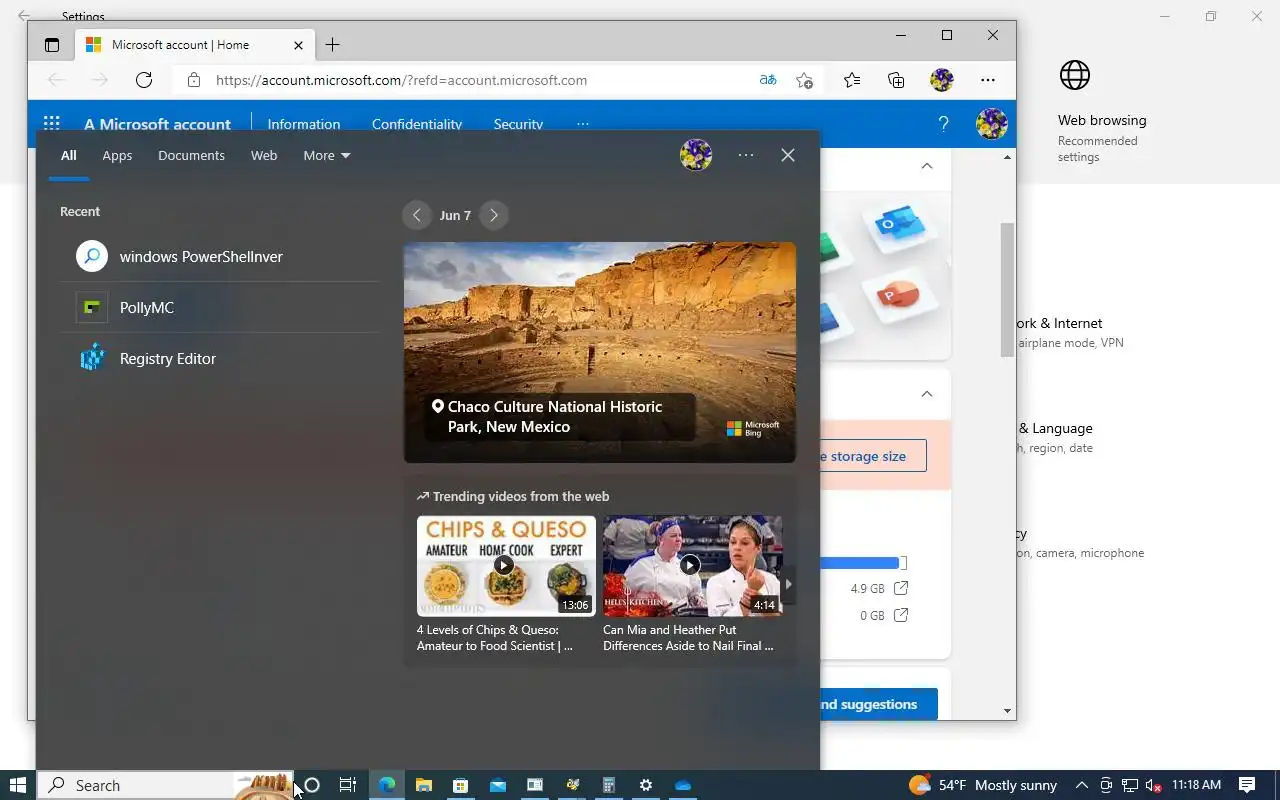Open network tray icon
Screen dimensions: 1280x800
(x=1130, y=785)
